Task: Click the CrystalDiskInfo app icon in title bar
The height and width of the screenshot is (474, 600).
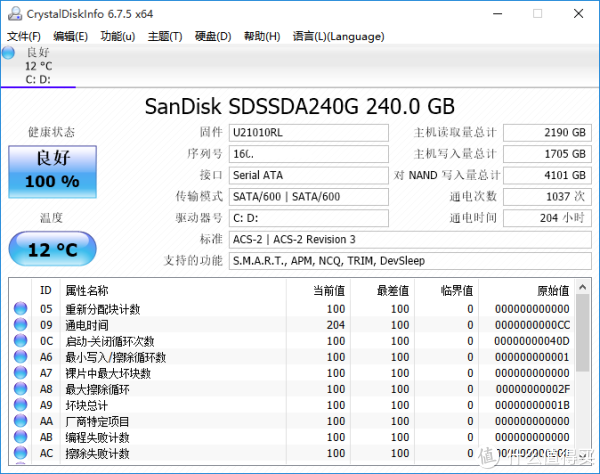Action: [x=15, y=14]
